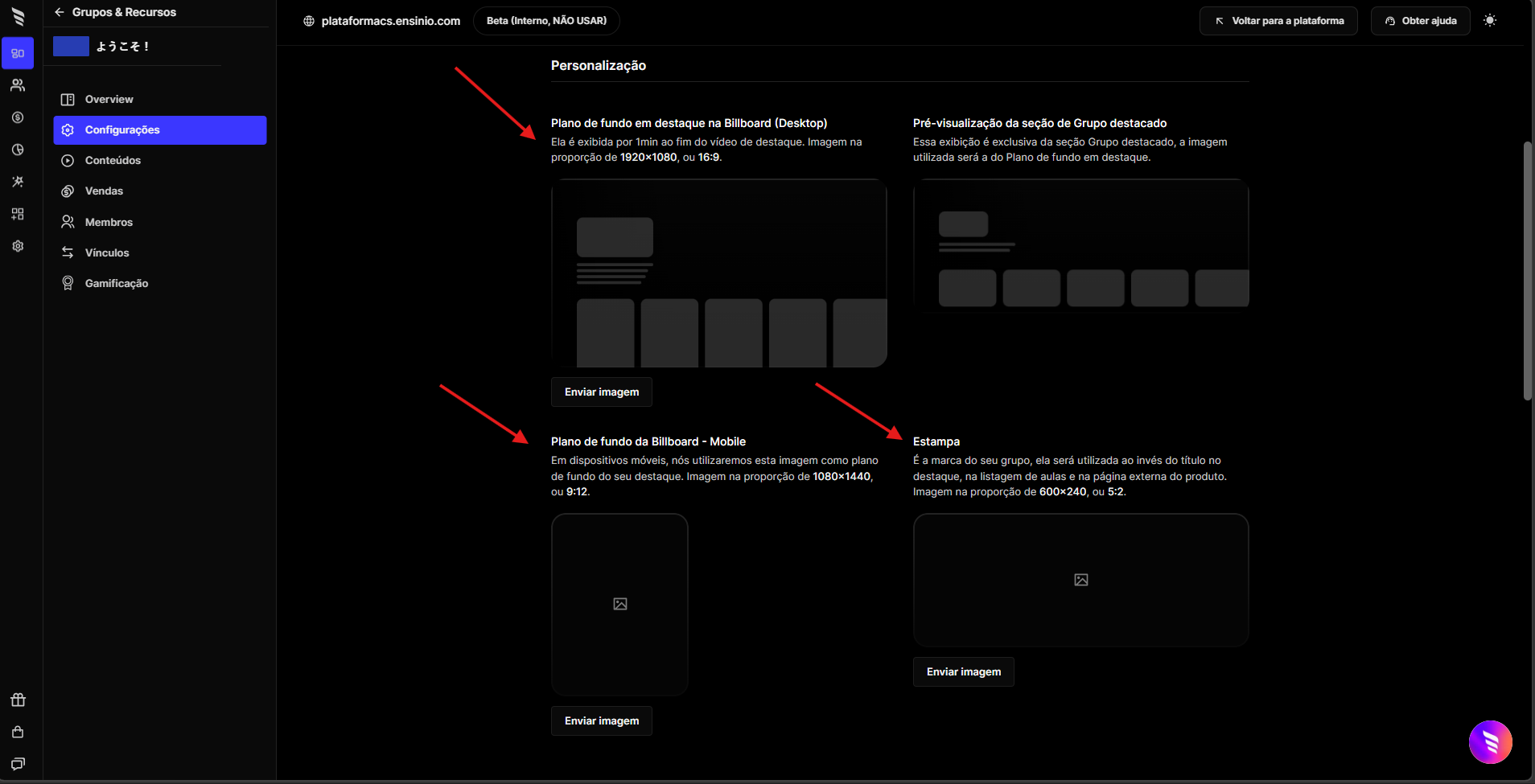Click the add-apps grid icon in left rail
1535x784 pixels.
[x=18, y=214]
